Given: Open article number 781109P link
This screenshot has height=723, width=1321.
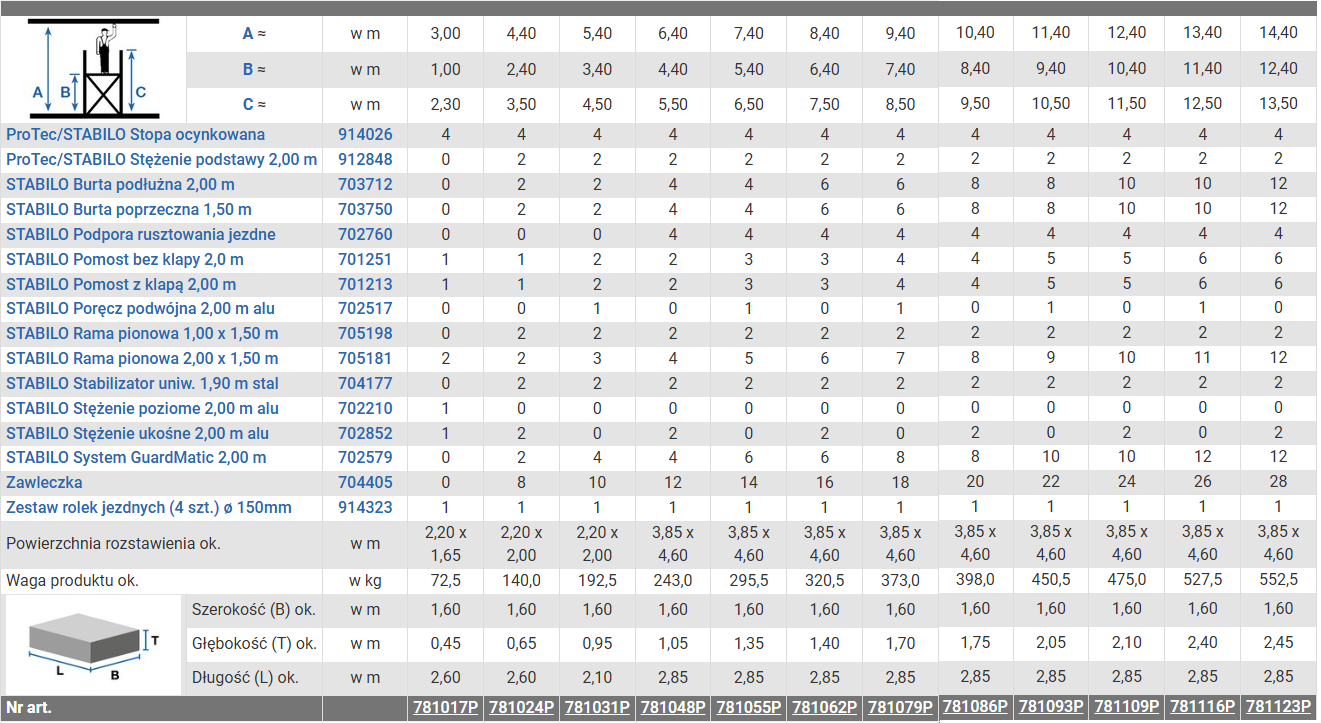Looking at the screenshot, I should coord(1127,707).
